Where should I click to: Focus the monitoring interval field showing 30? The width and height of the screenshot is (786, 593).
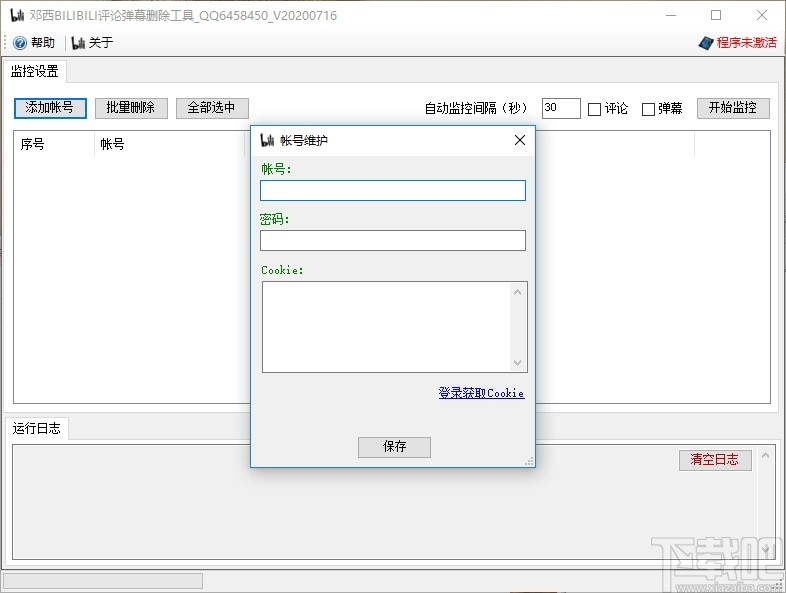point(561,108)
